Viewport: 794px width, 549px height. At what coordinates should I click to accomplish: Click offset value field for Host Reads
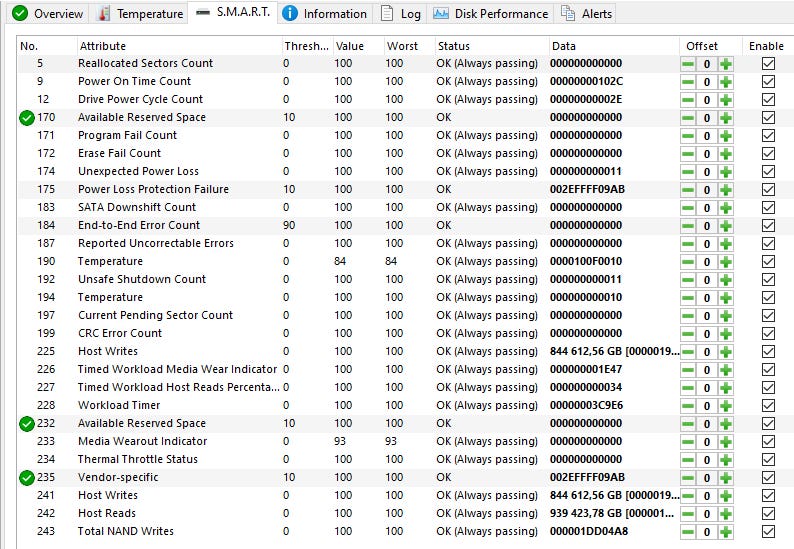click(707, 514)
